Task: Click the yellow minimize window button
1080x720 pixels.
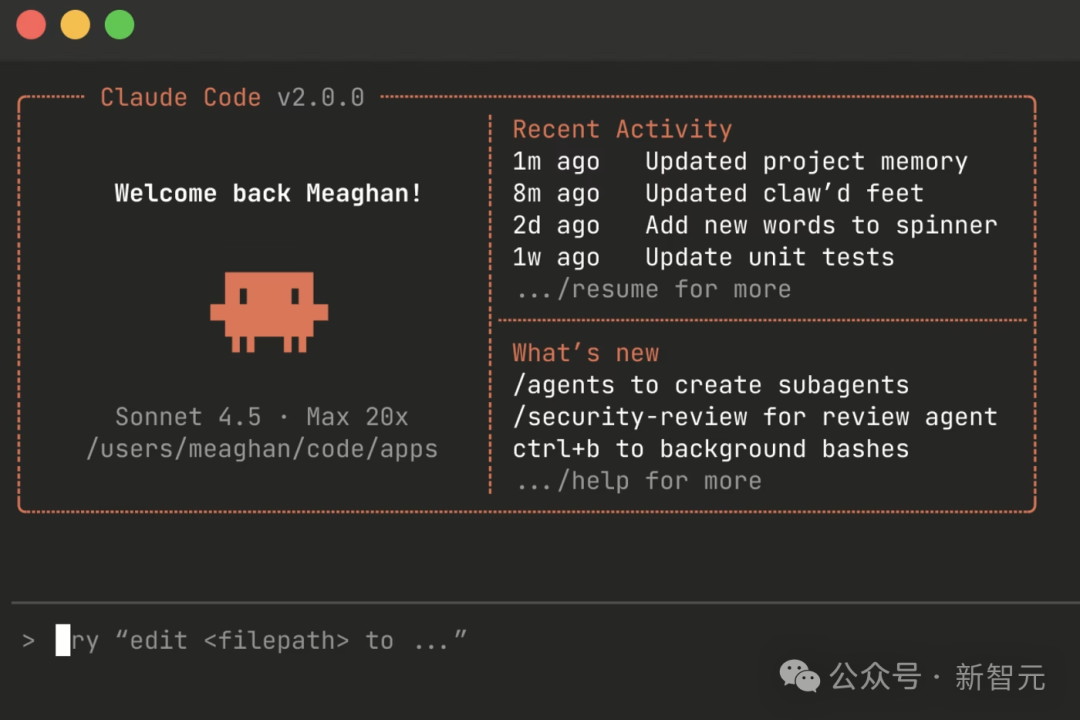Action: [x=75, y=25]
